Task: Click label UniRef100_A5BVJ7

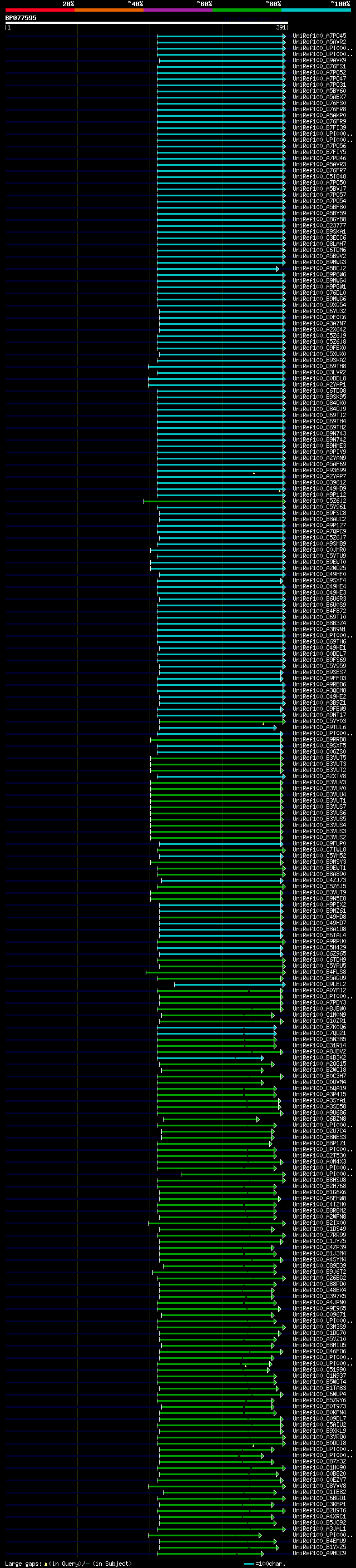Action: [x=319, y=189]
